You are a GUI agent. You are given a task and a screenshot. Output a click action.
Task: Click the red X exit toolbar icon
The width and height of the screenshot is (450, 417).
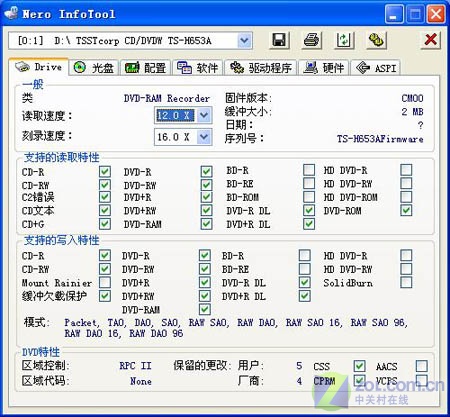[430, 40]
